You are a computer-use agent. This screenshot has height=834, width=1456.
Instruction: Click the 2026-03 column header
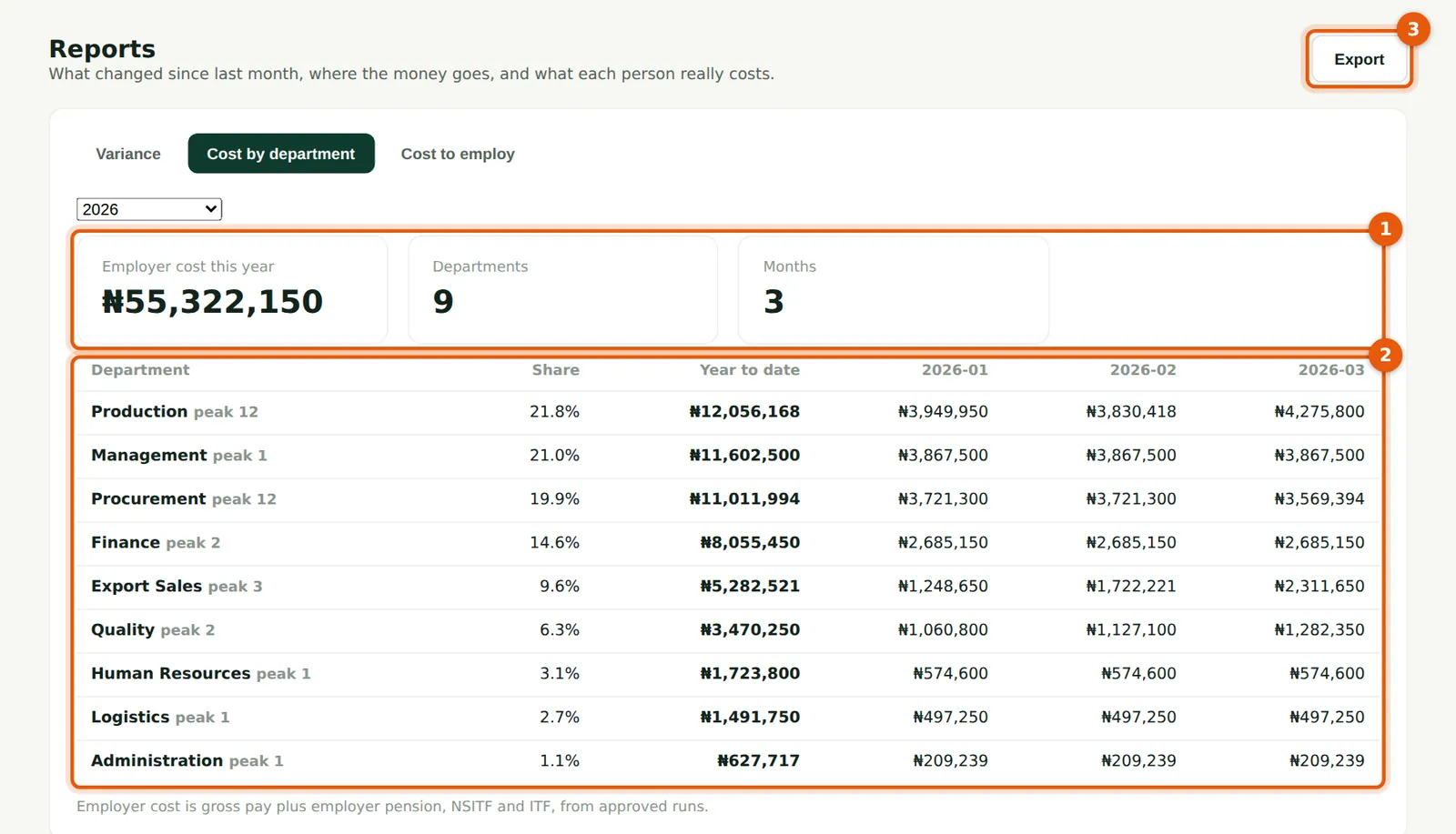[1331, 370]
